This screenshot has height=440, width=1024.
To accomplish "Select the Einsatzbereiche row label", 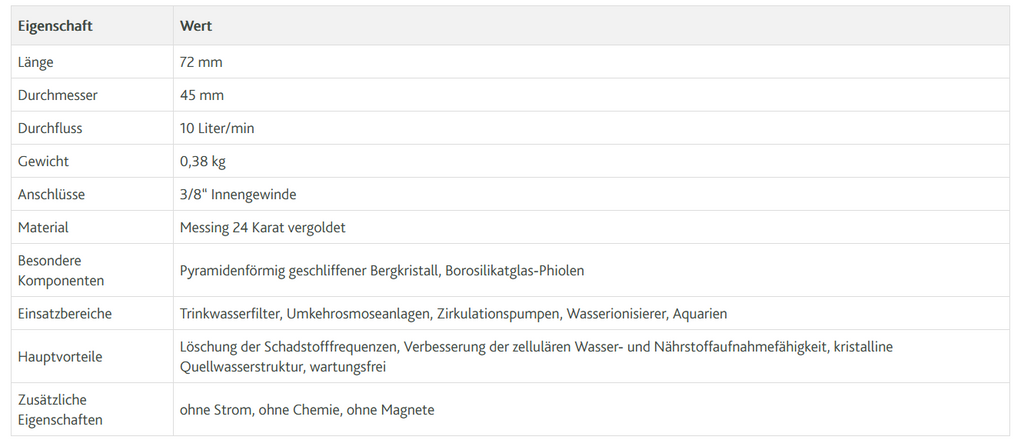I will [65, 313].
